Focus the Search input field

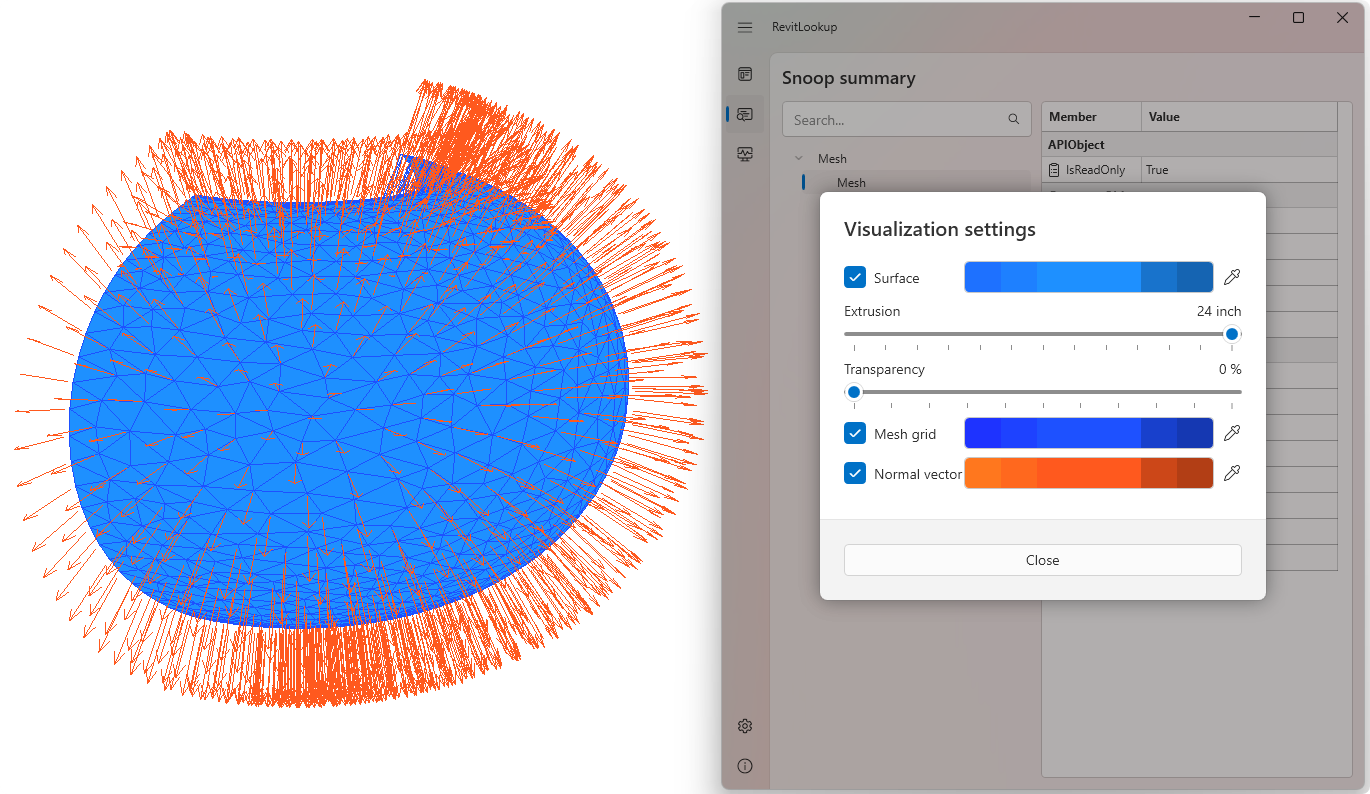click(x=895, y=120)
